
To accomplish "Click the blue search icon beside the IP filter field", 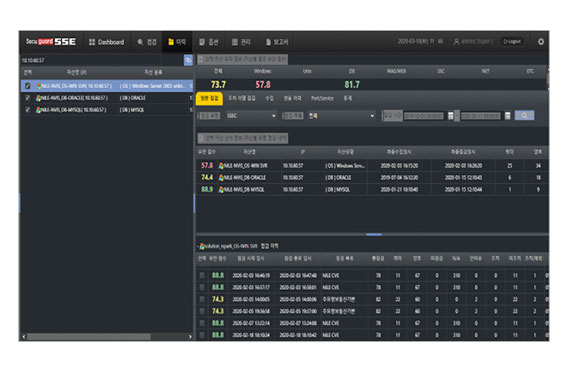I will (x=188, y=60).
